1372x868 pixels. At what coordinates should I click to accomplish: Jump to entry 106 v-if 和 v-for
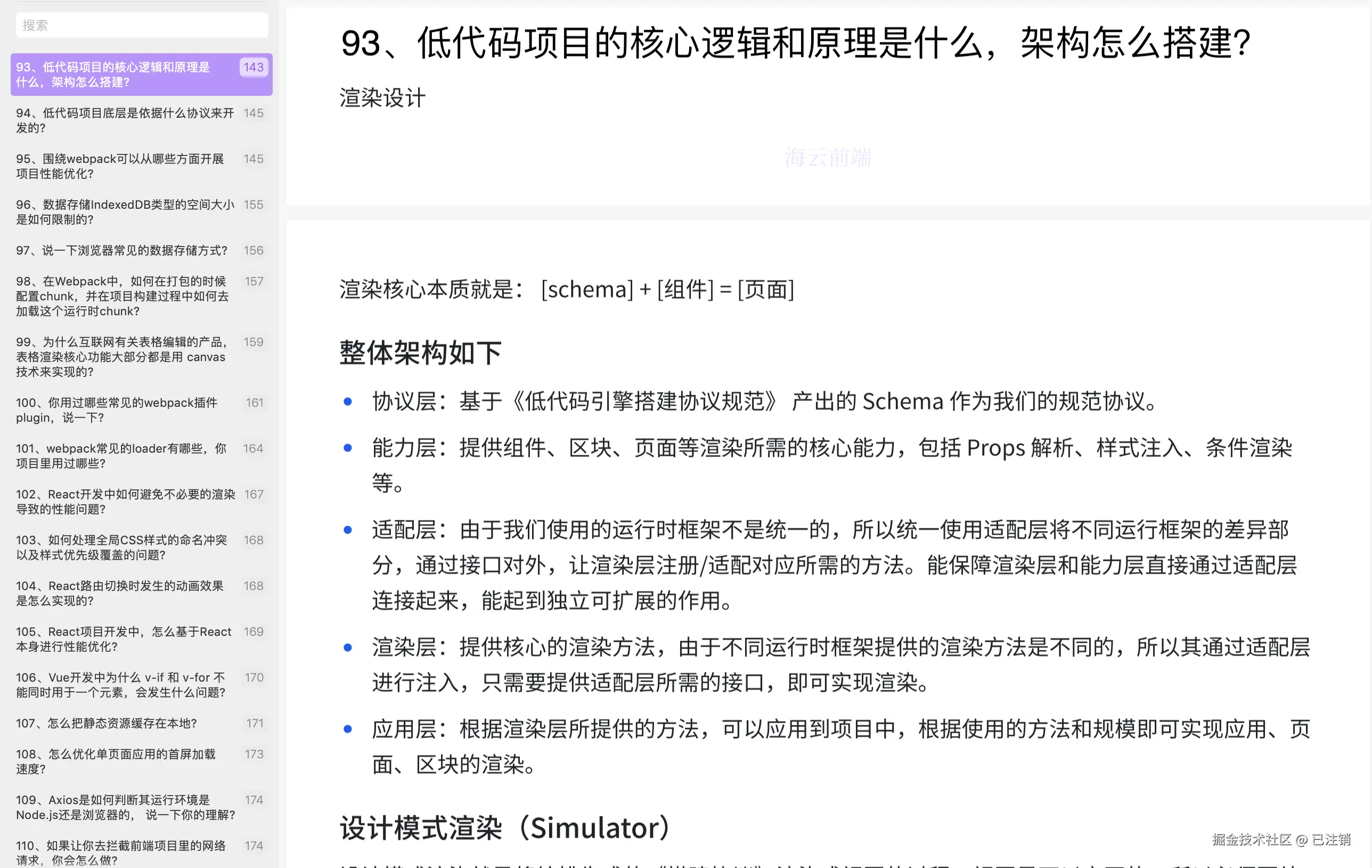pos(121,685)
